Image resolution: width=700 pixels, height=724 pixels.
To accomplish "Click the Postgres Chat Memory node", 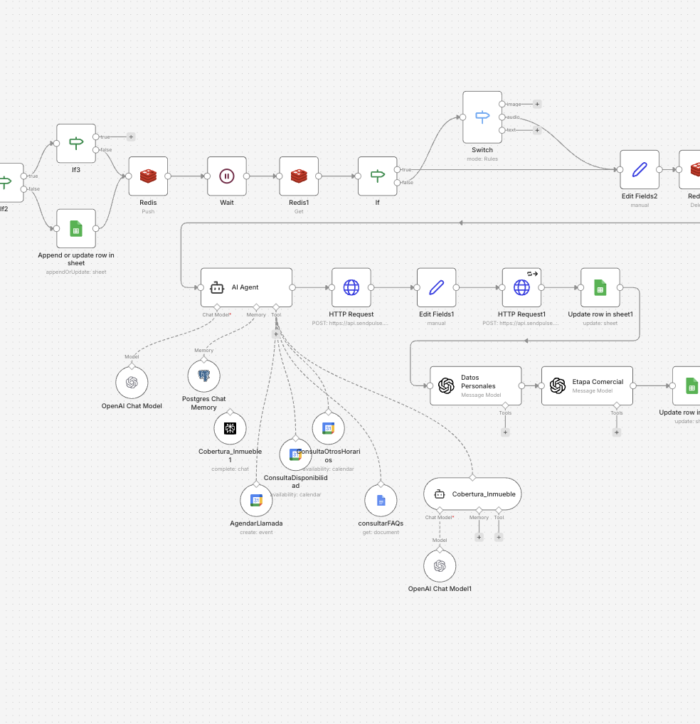I will point(204,376).
